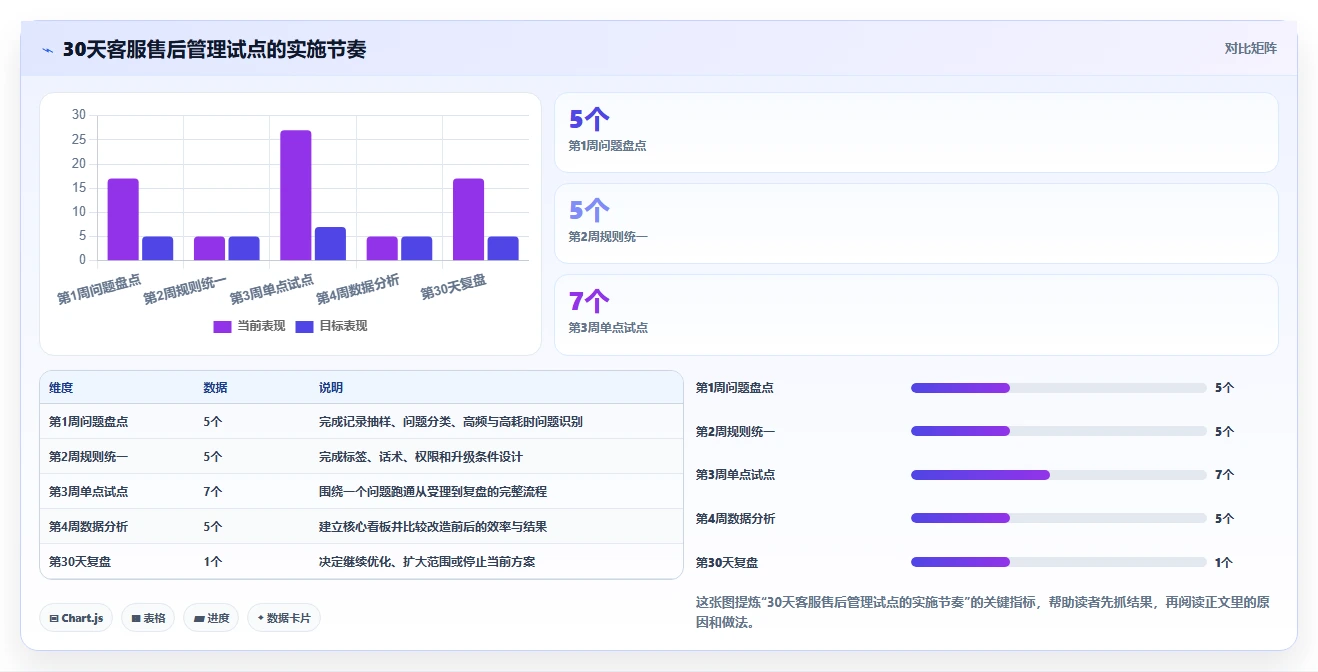Click the 第30天复盘 progress bar
This screenshot has height=672, width=1318.
[x=1059, y=562]
